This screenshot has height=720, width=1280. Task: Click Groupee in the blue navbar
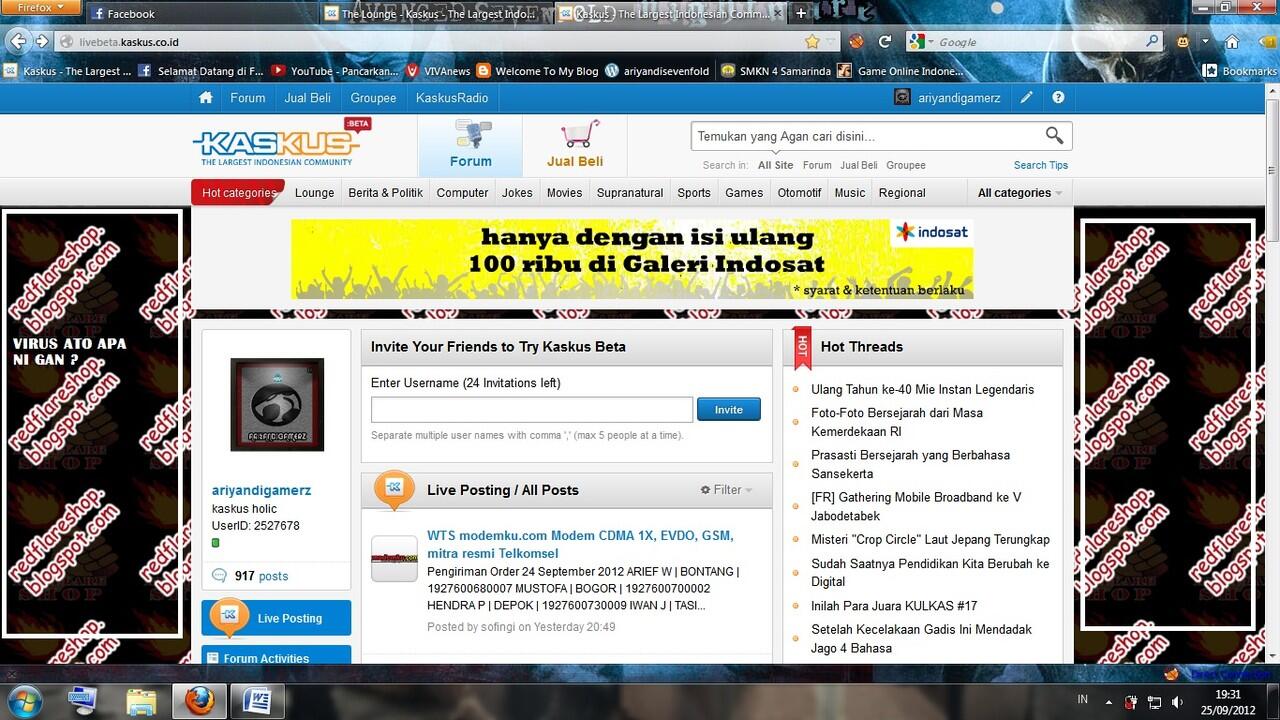click(x=373, y=98)
